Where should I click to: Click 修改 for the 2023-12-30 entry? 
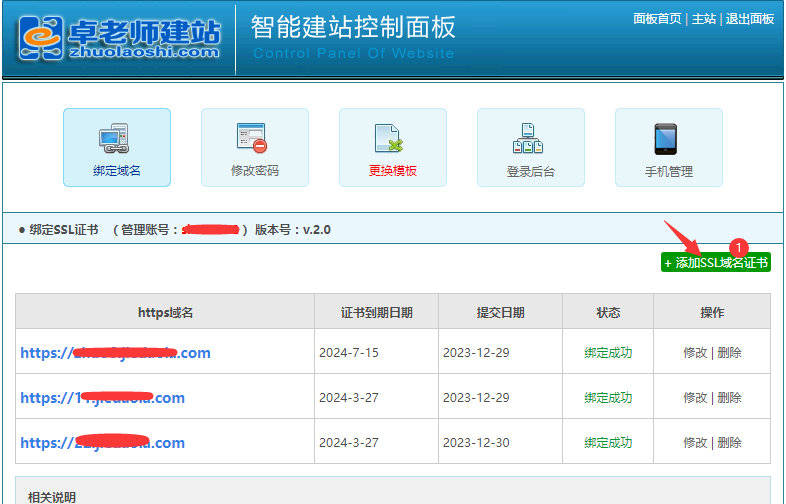click(695, 443)
